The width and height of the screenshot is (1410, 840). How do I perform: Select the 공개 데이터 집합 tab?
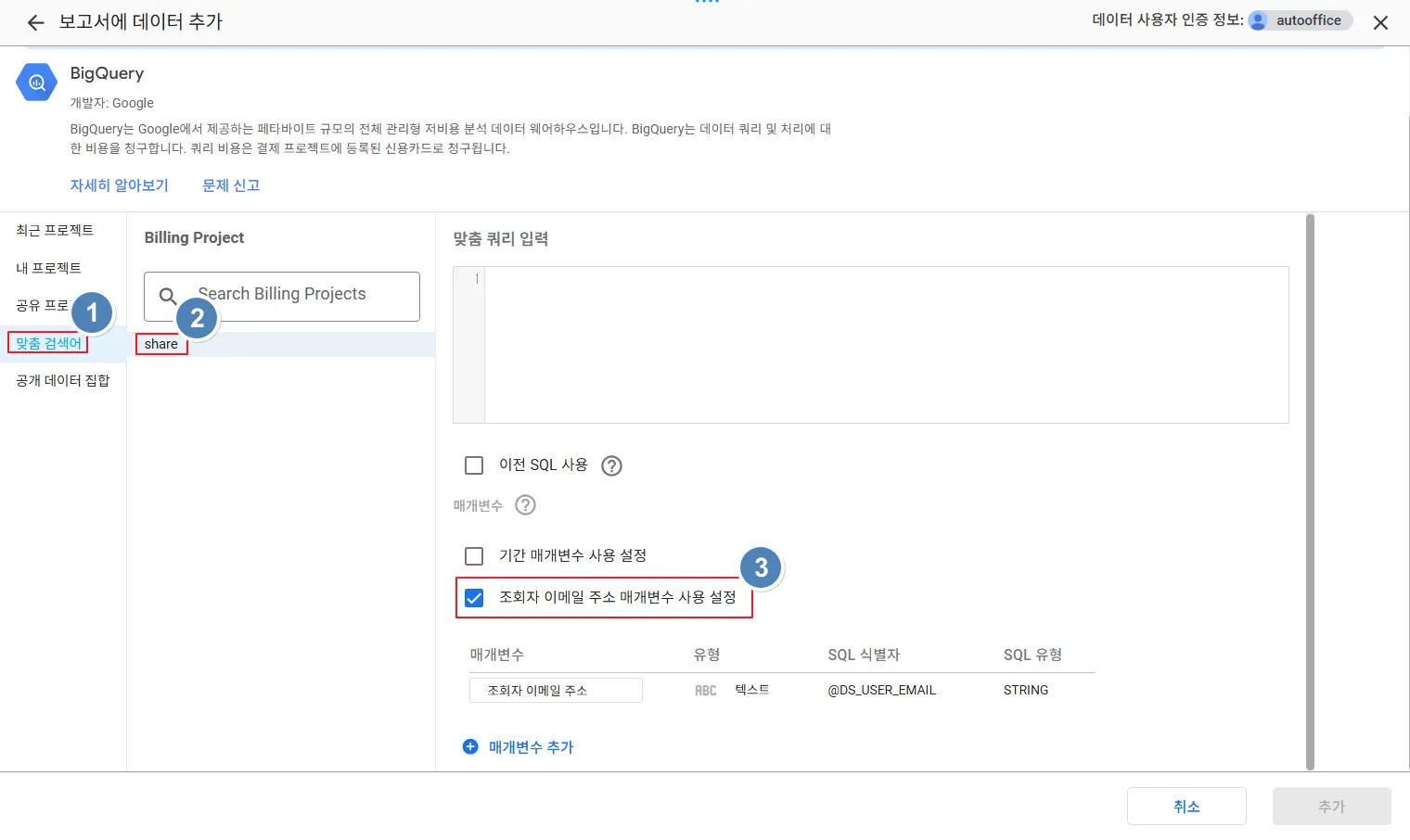click(x=63, y=380)
